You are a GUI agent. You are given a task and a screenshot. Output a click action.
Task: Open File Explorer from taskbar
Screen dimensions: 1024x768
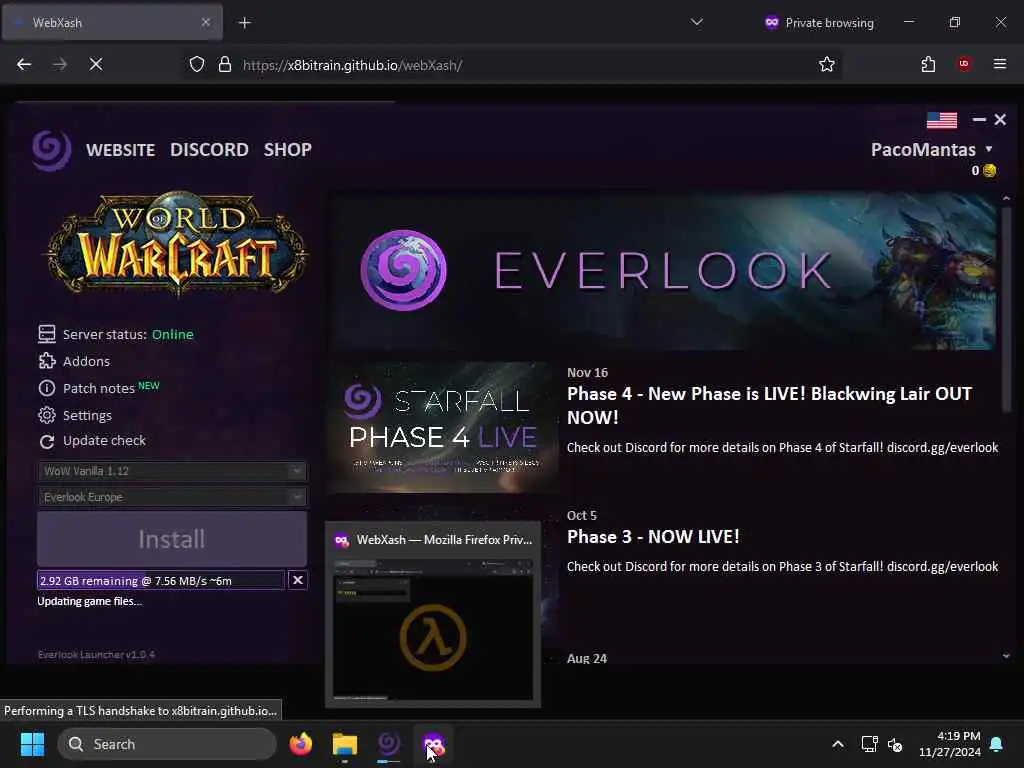pos(345,744)
